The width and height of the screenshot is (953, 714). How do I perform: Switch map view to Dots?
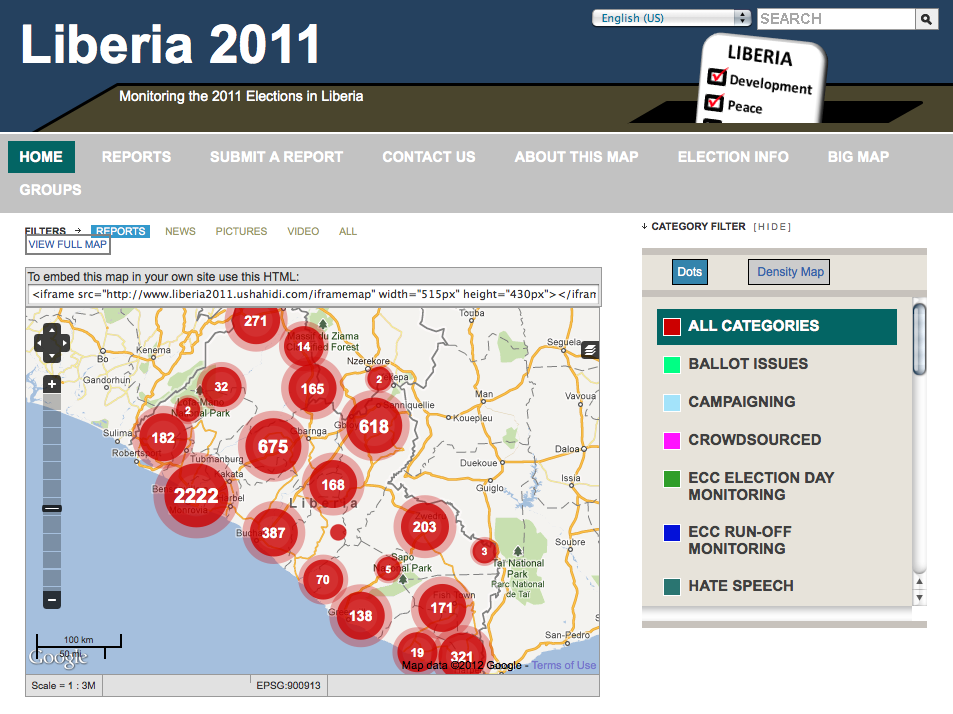(689, 272)
